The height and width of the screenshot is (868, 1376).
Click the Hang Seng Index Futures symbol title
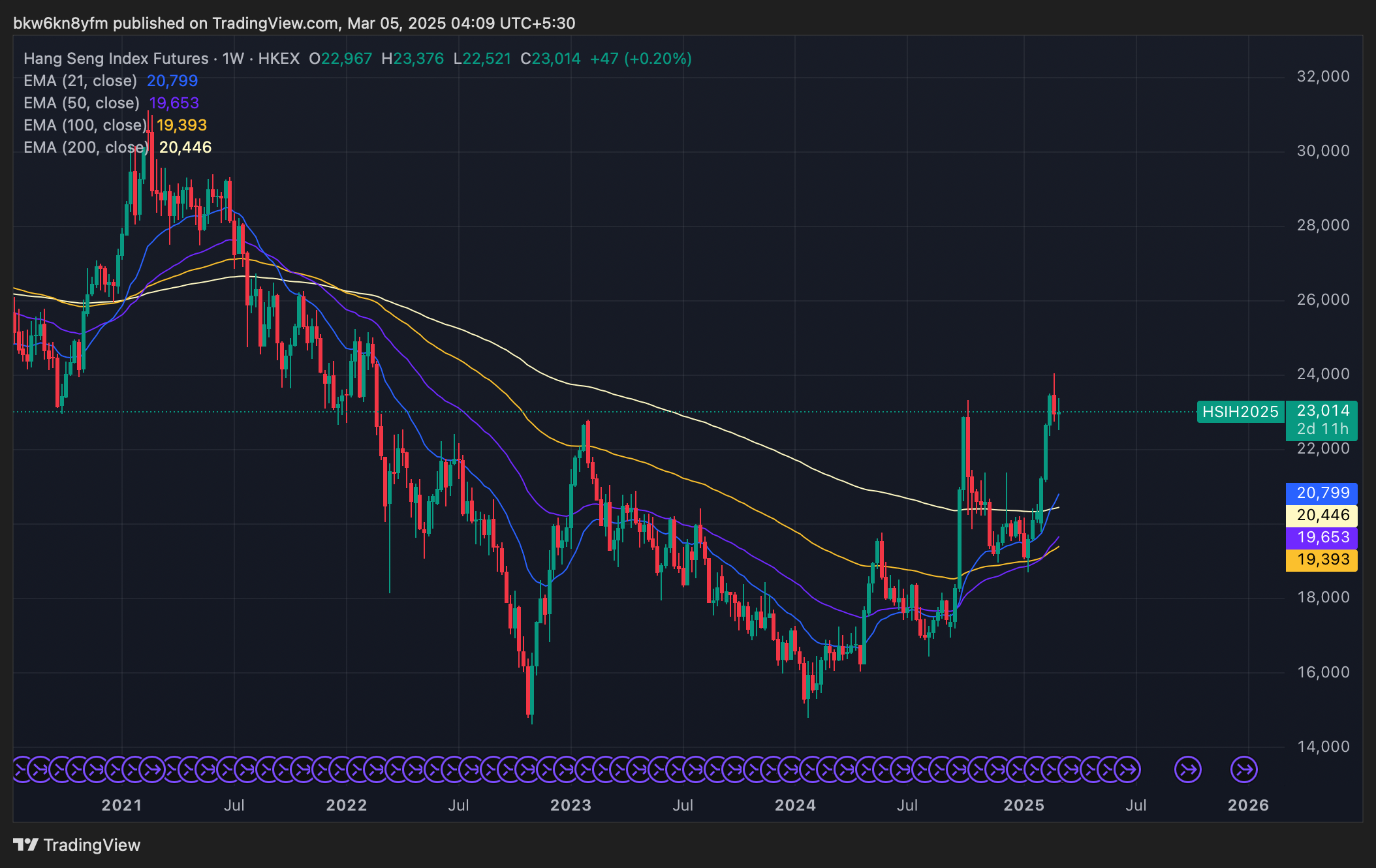116,59
